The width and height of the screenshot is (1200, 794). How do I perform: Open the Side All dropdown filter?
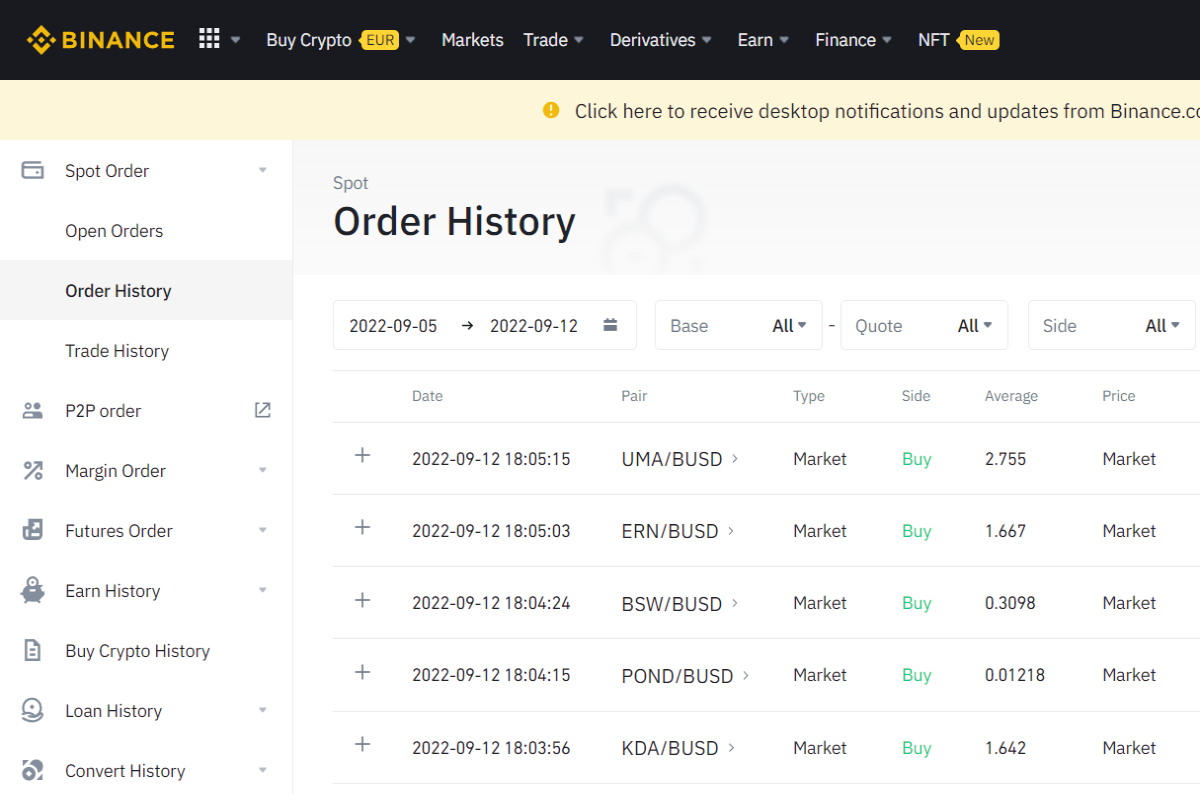tap(1112, 325)
